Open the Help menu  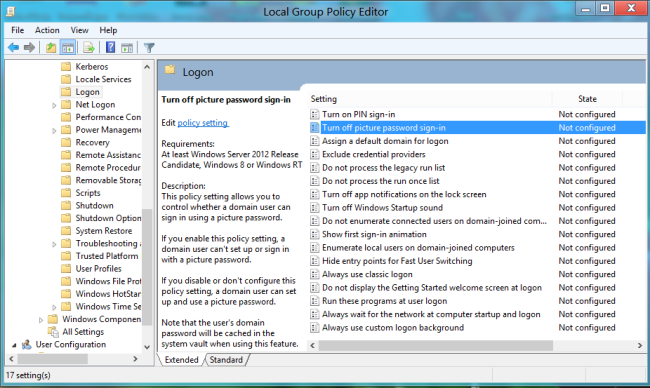click(108, 30)
